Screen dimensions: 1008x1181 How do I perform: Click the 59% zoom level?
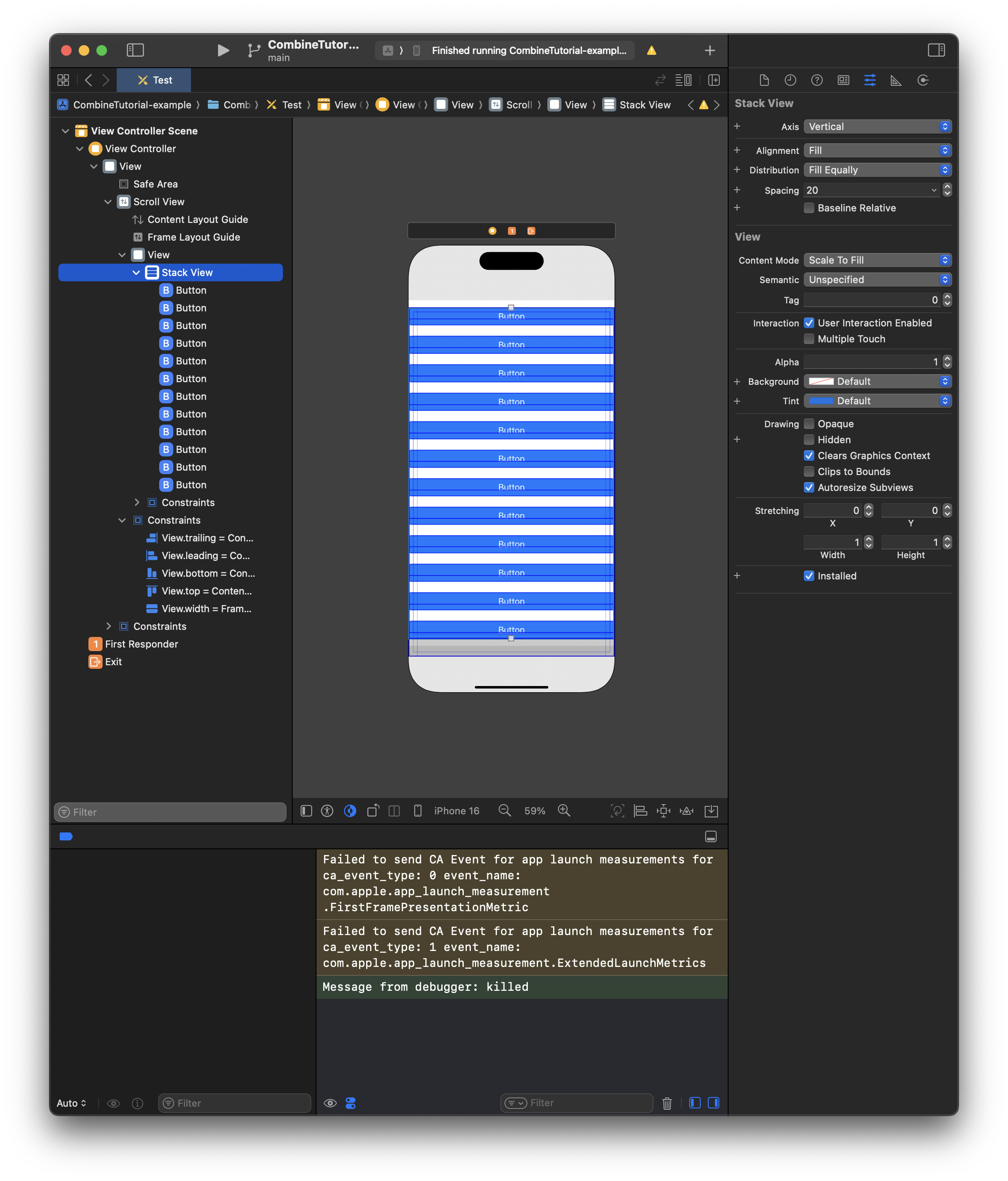[535, 810]
